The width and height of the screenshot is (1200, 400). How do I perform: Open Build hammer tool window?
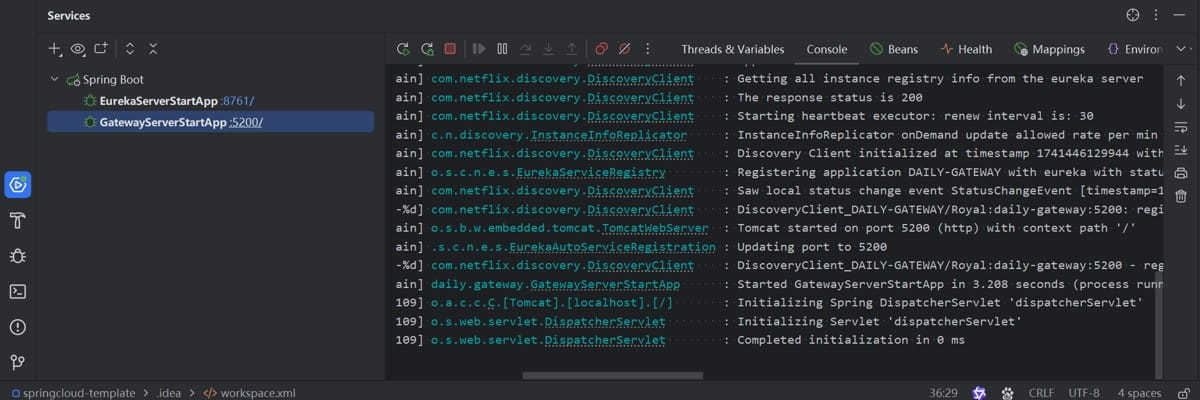[17, 220]
